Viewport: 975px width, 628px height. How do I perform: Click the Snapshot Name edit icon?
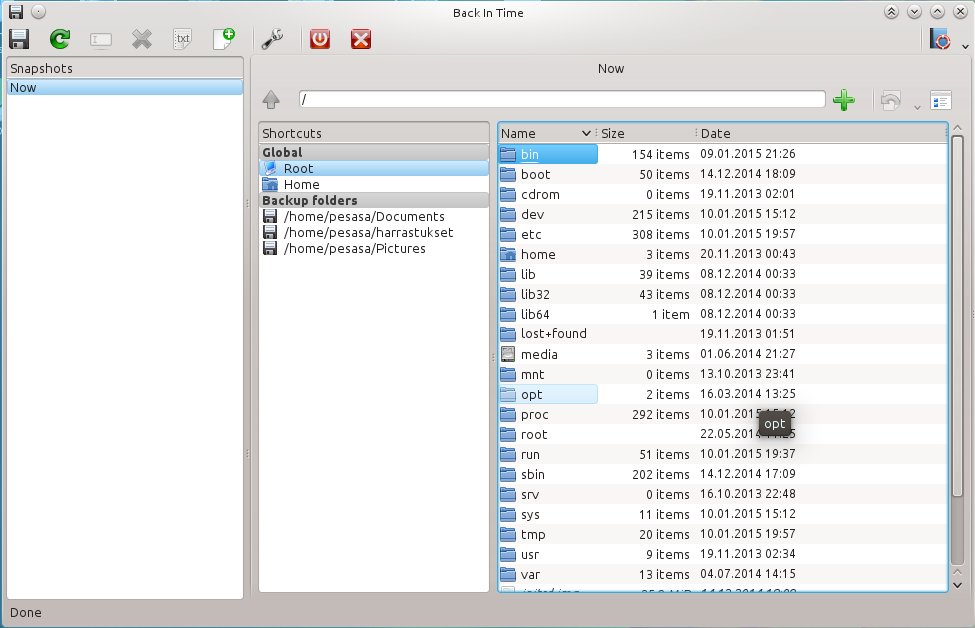point(101,40)
